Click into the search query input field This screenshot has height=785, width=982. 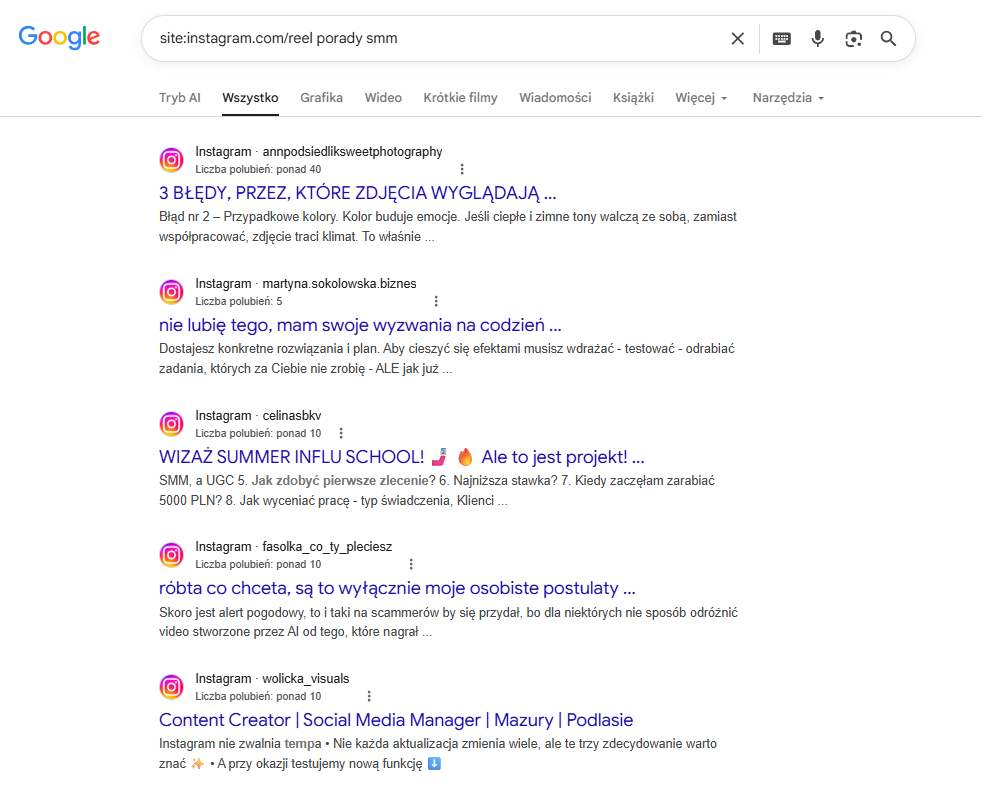click(438, 38)
